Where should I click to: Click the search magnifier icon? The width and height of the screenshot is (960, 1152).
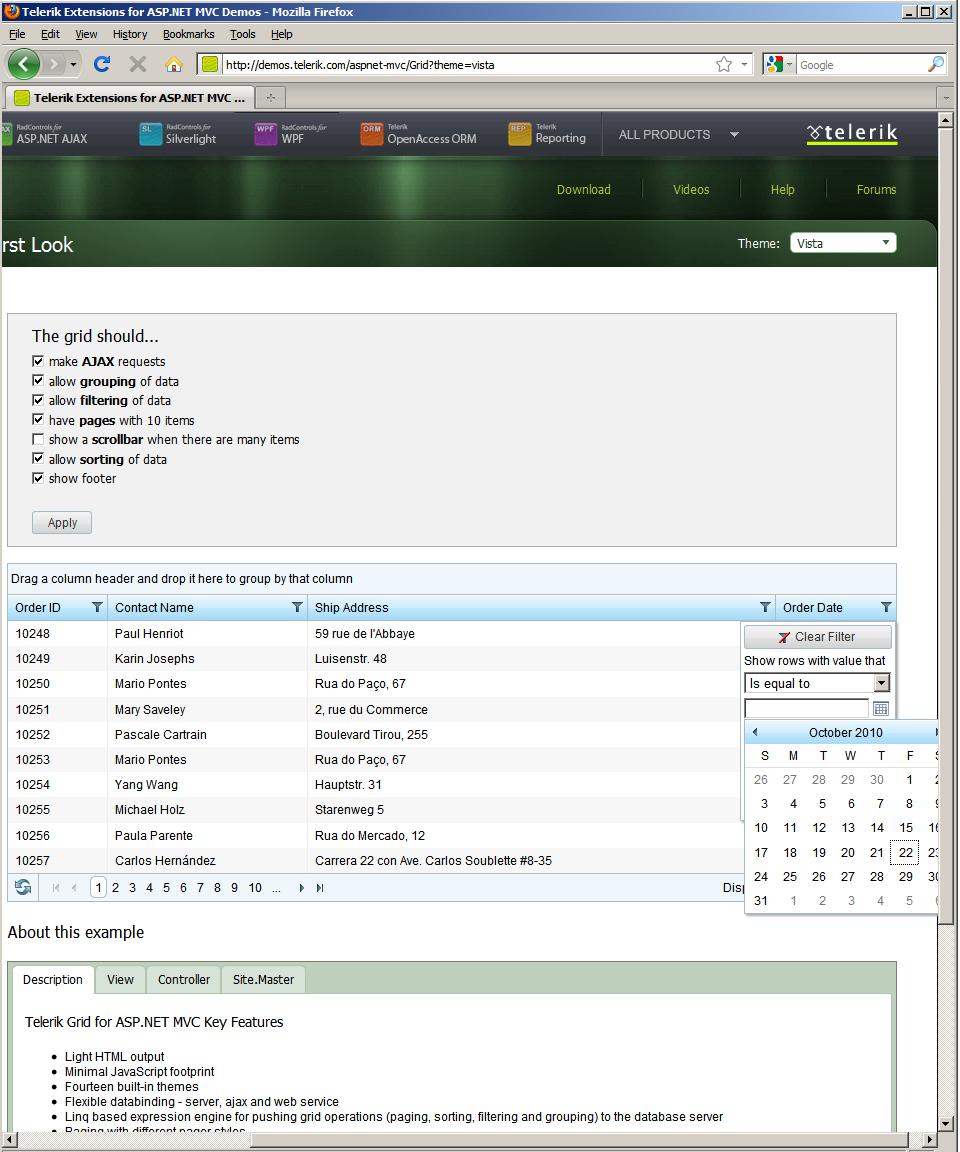(936, 65)
